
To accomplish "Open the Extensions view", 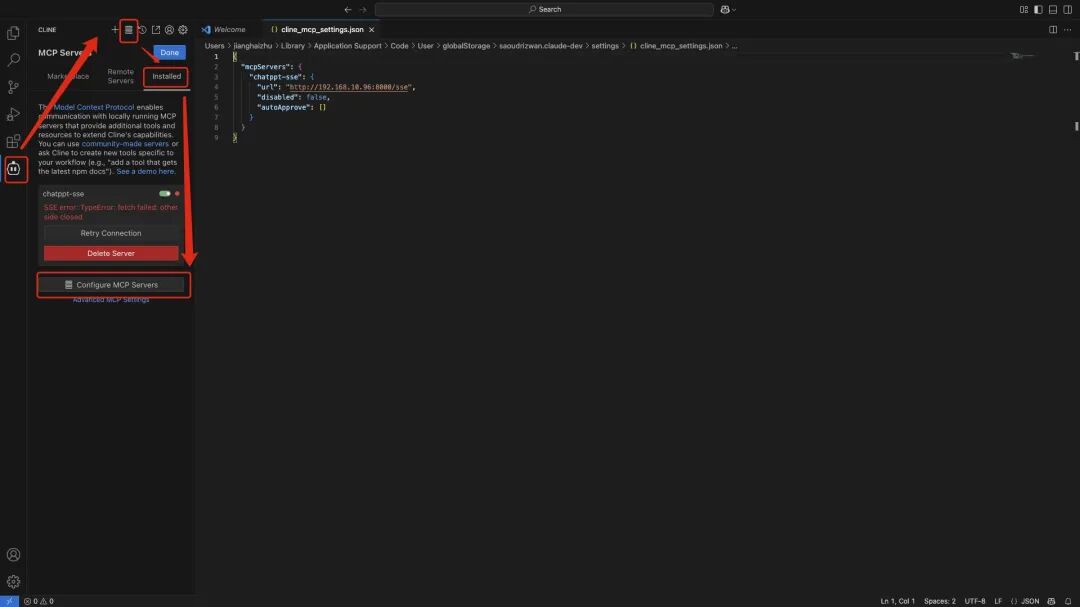I will pos(13,141).
